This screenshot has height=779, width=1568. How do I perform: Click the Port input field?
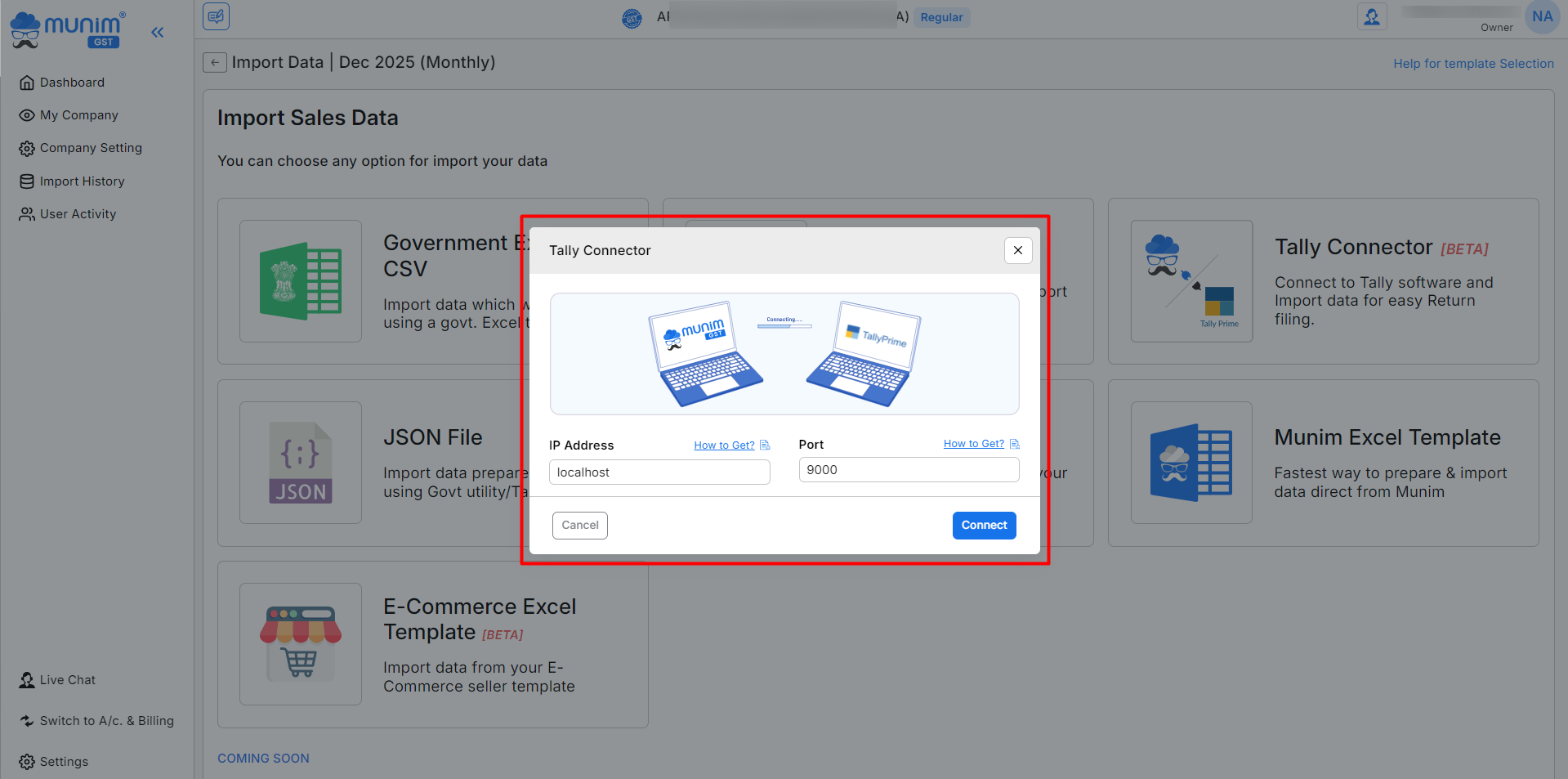909,470
